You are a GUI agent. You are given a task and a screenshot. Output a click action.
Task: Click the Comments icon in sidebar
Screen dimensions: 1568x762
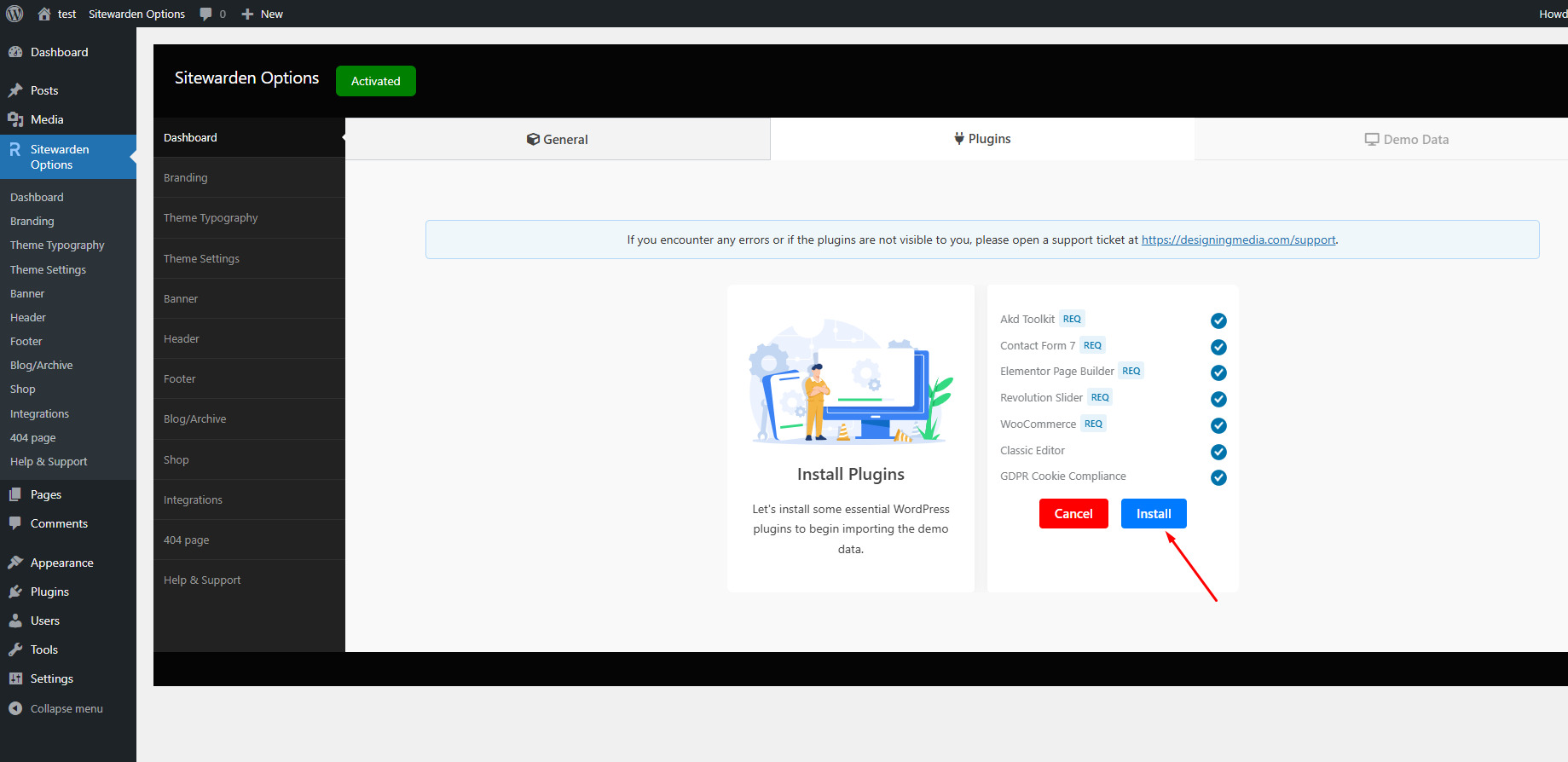point(15,523)
